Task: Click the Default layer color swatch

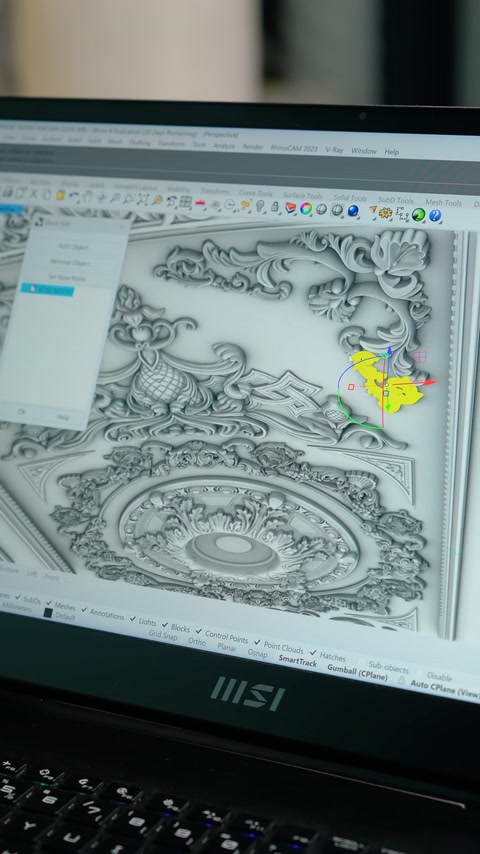Action: click(48, 613)
